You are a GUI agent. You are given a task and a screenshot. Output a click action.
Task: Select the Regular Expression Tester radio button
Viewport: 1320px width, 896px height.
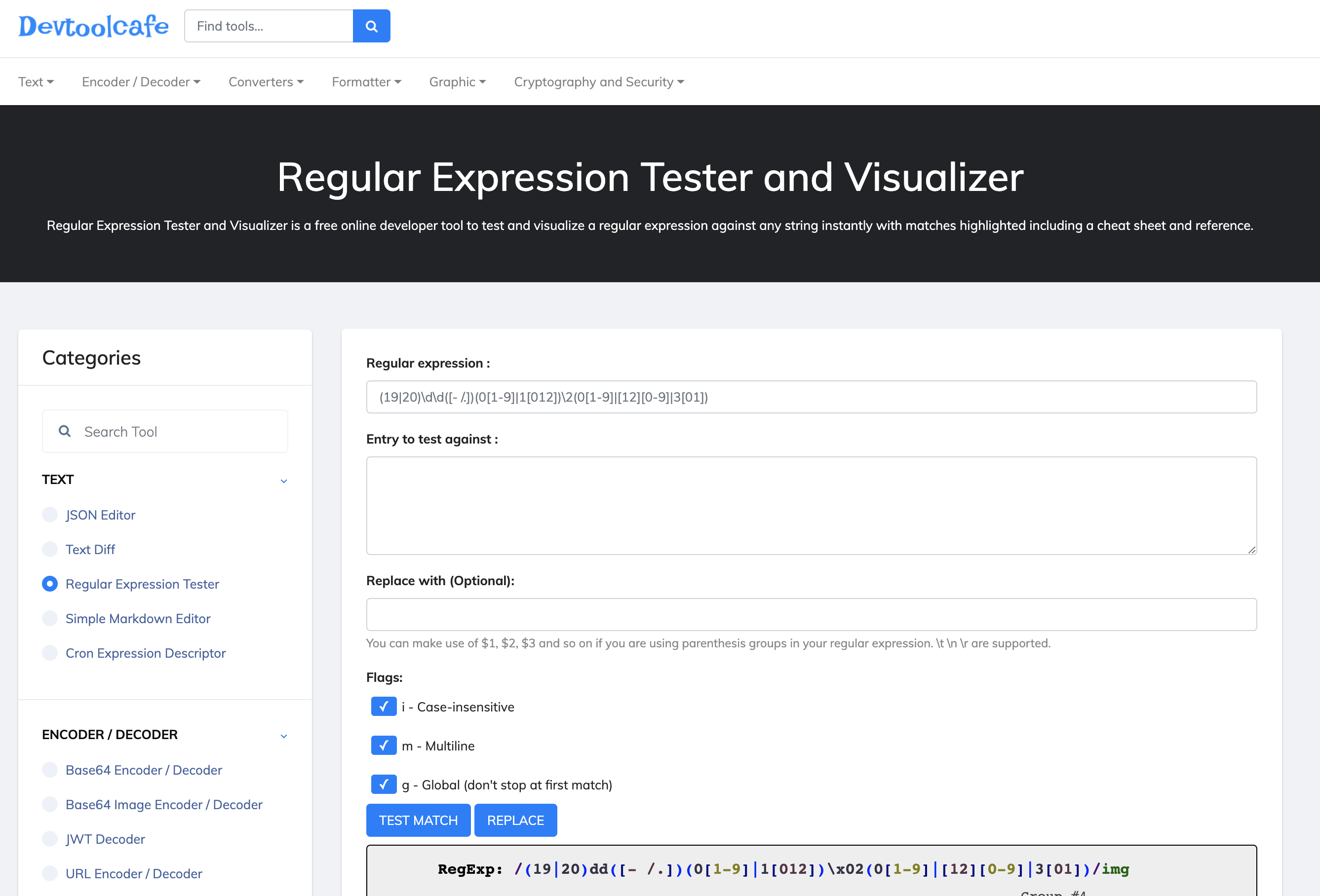pos(50,584)
